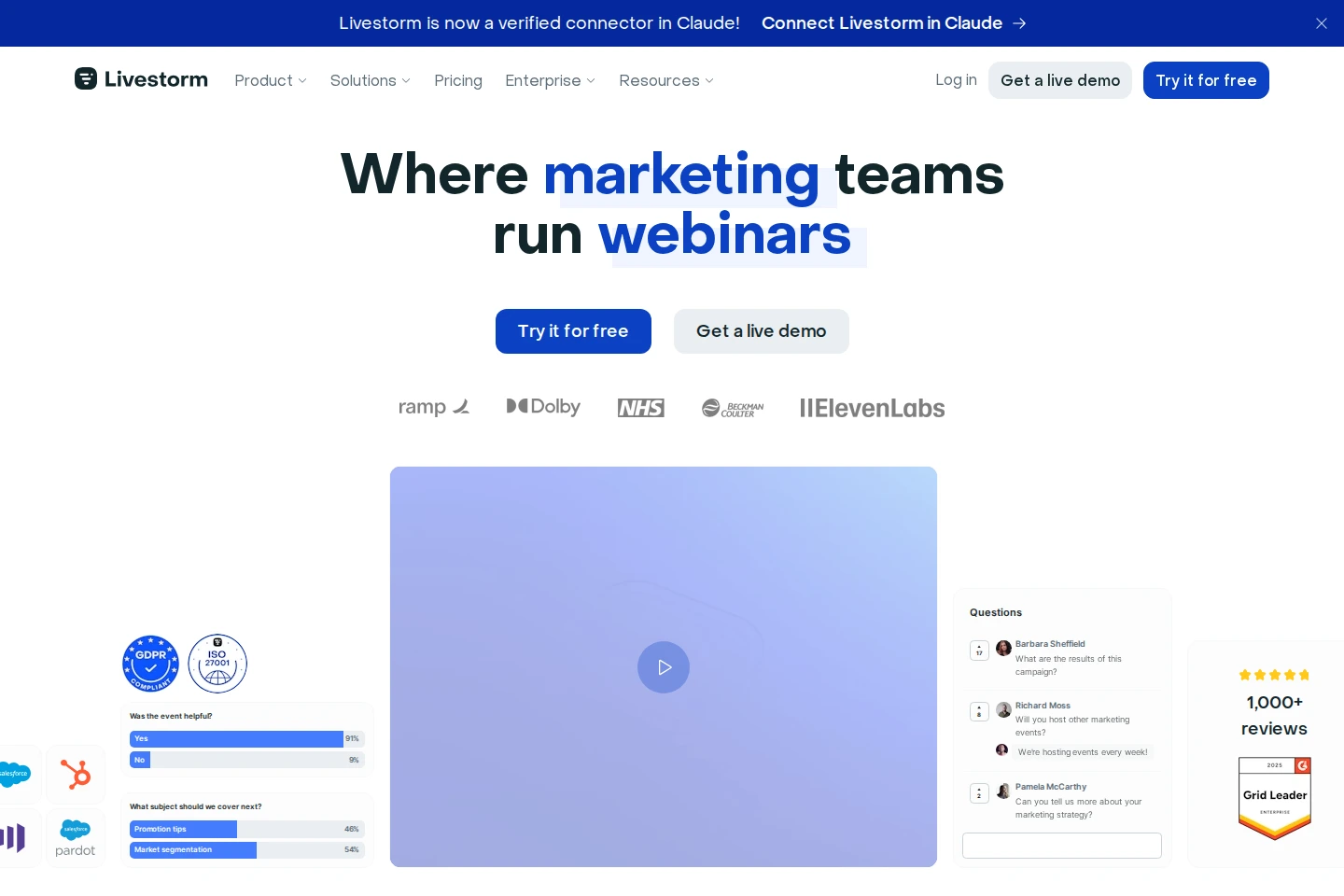1344x896 pixels.
Task: Click the ISO 27001 badge
Action: click(217, 664)
